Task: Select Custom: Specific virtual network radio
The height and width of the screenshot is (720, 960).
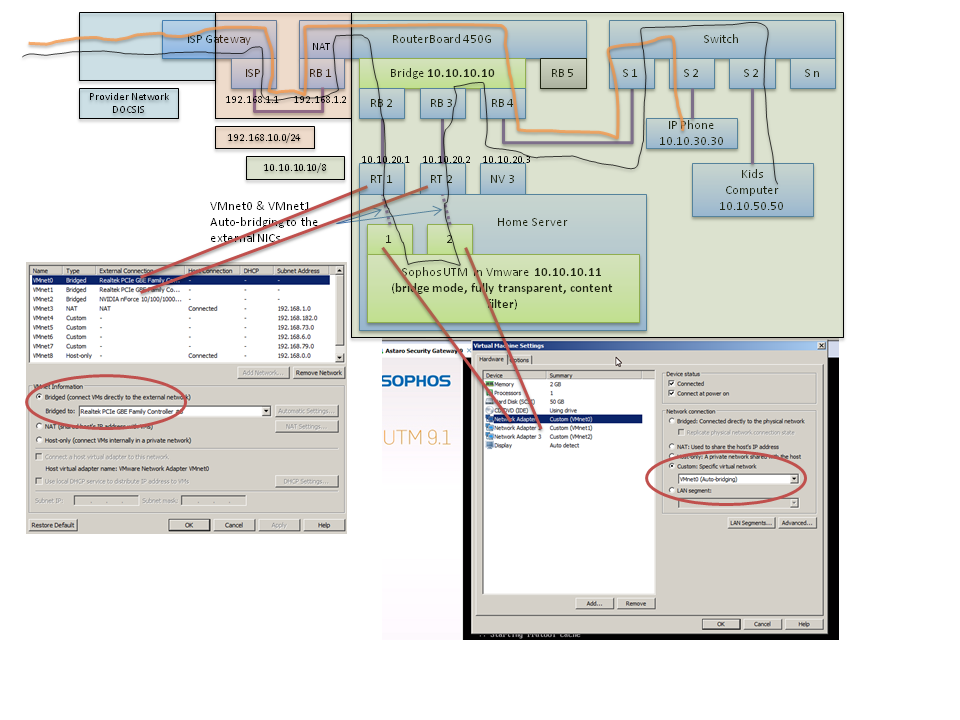Action: pyautogui.click(x=672, y=466)
